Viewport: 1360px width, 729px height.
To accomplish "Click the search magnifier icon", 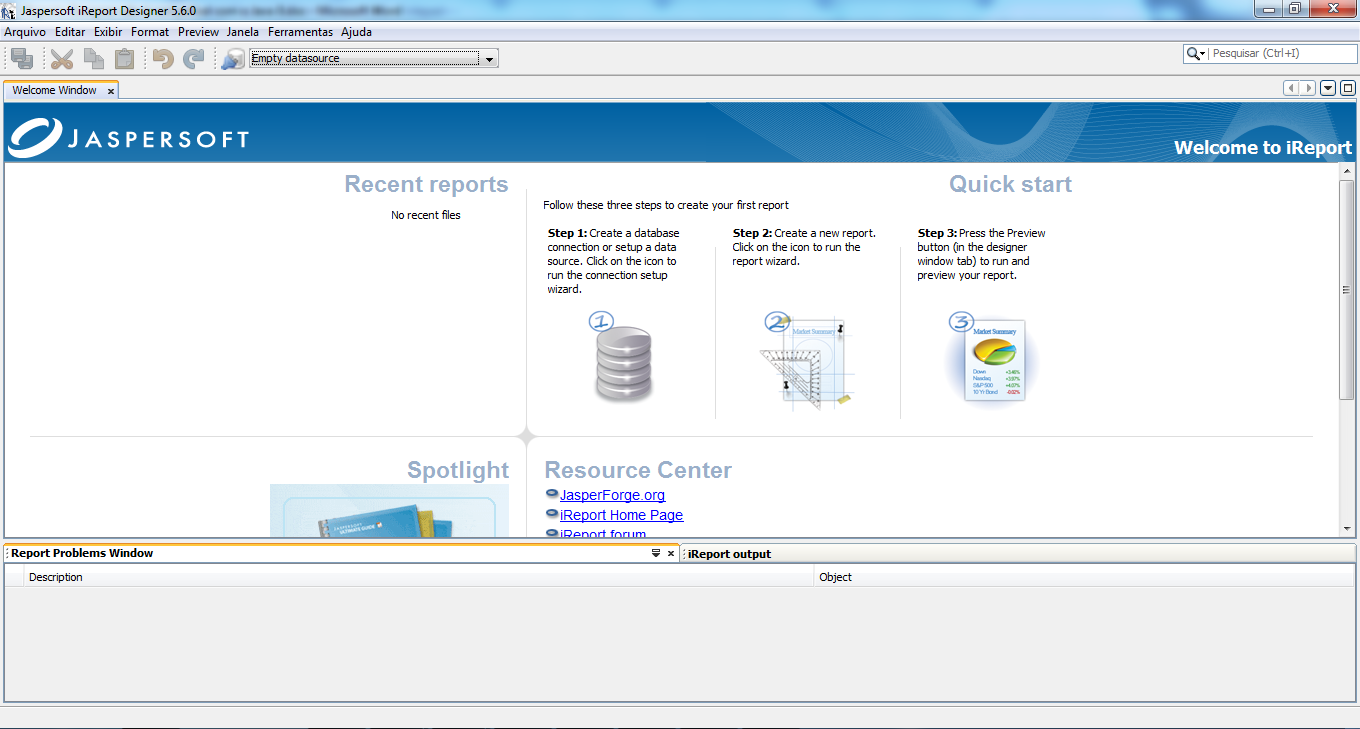I will pyautogui.click(x=1193, y=54).
